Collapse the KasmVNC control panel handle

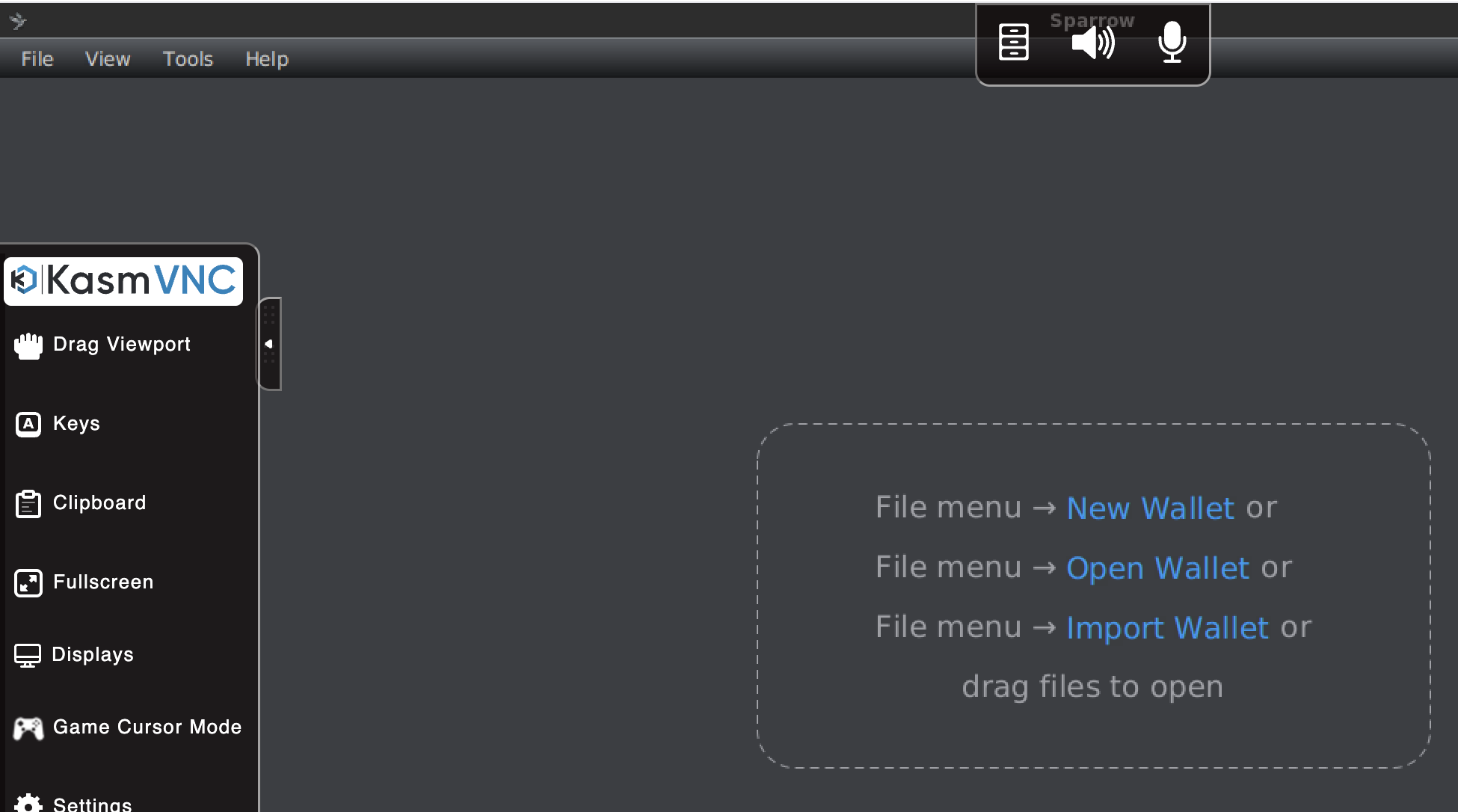point(269,344)
